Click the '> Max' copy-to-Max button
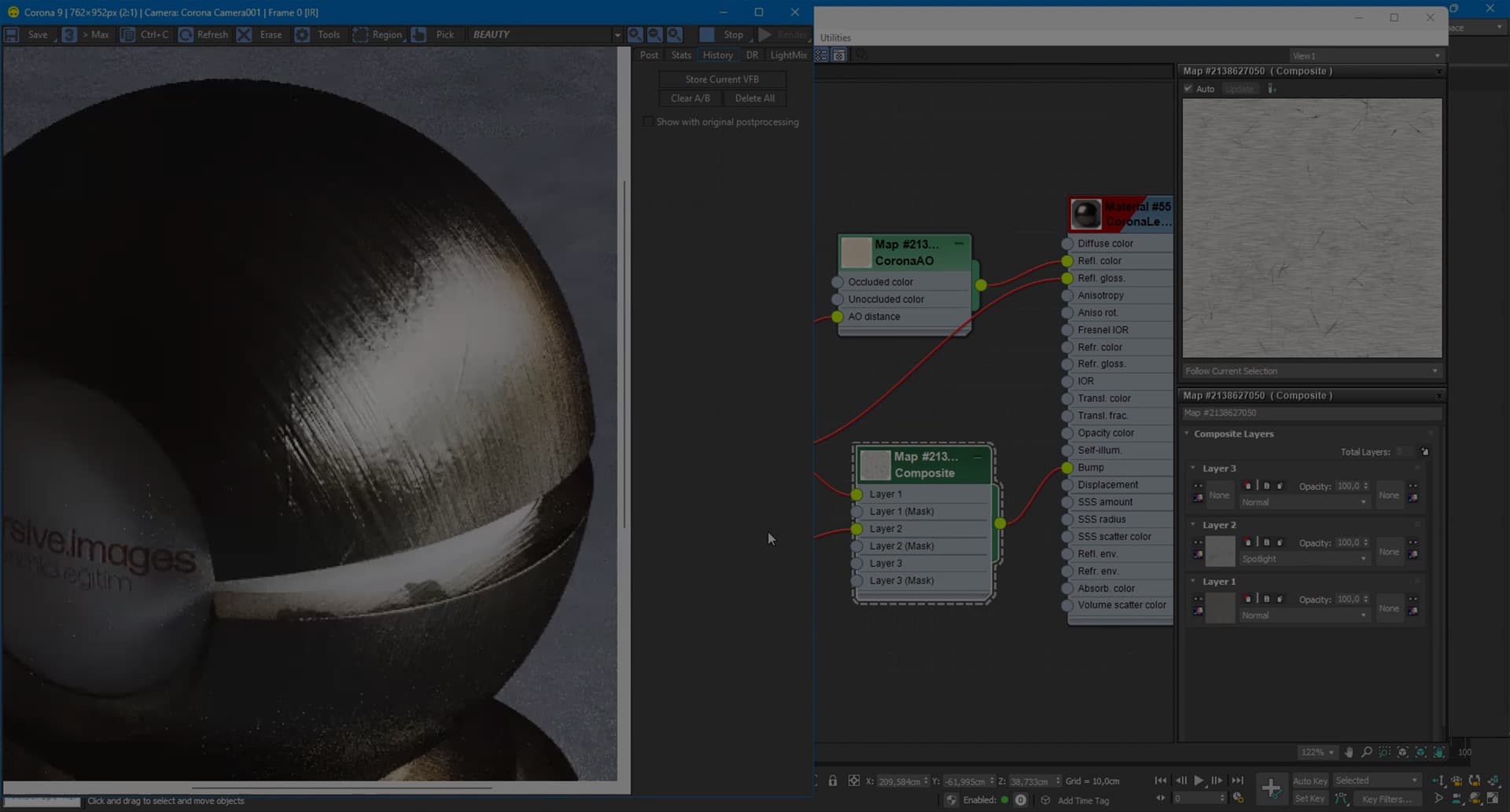 (87, 35)
